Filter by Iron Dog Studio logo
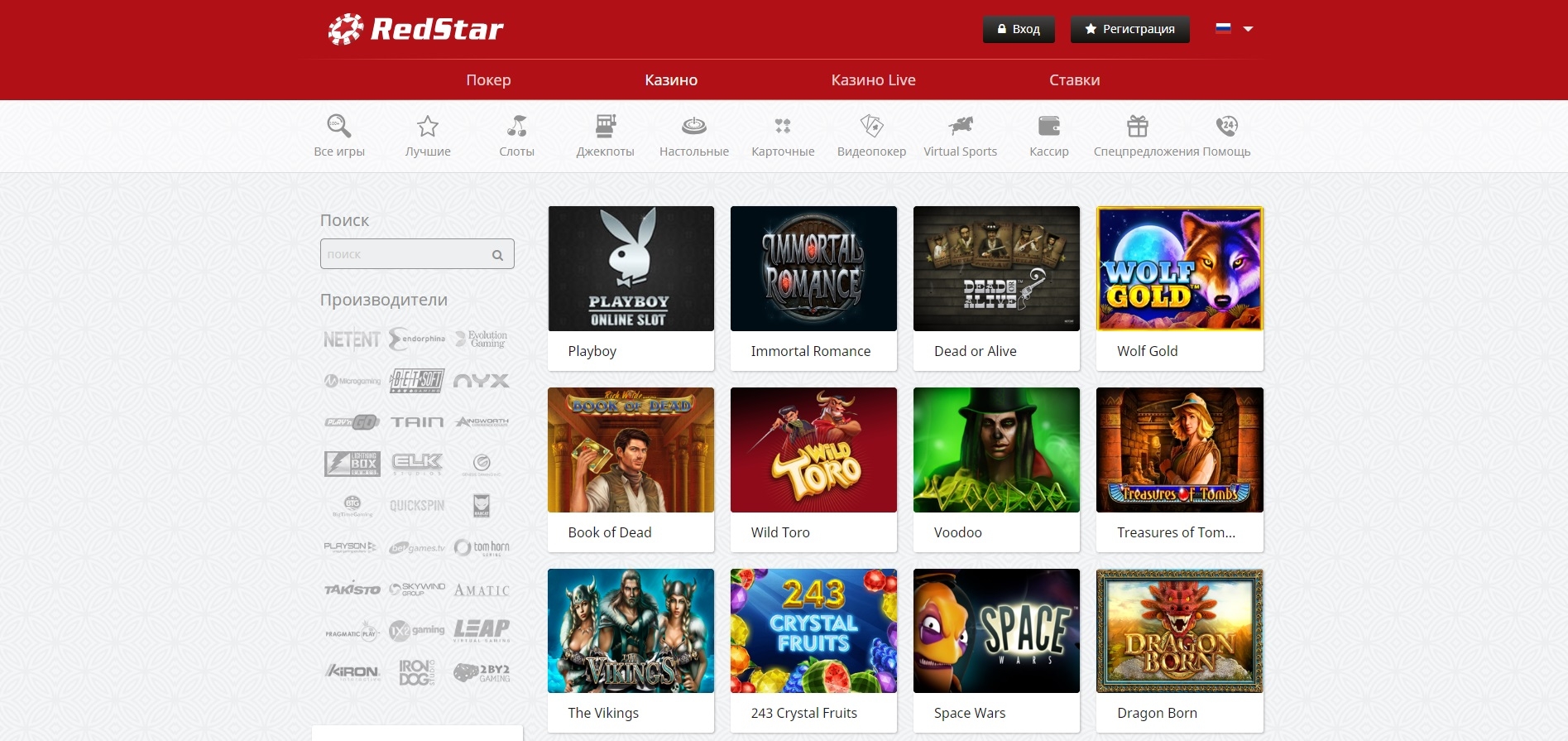This screenshot has height=741, width=1568. coord(417,672)
